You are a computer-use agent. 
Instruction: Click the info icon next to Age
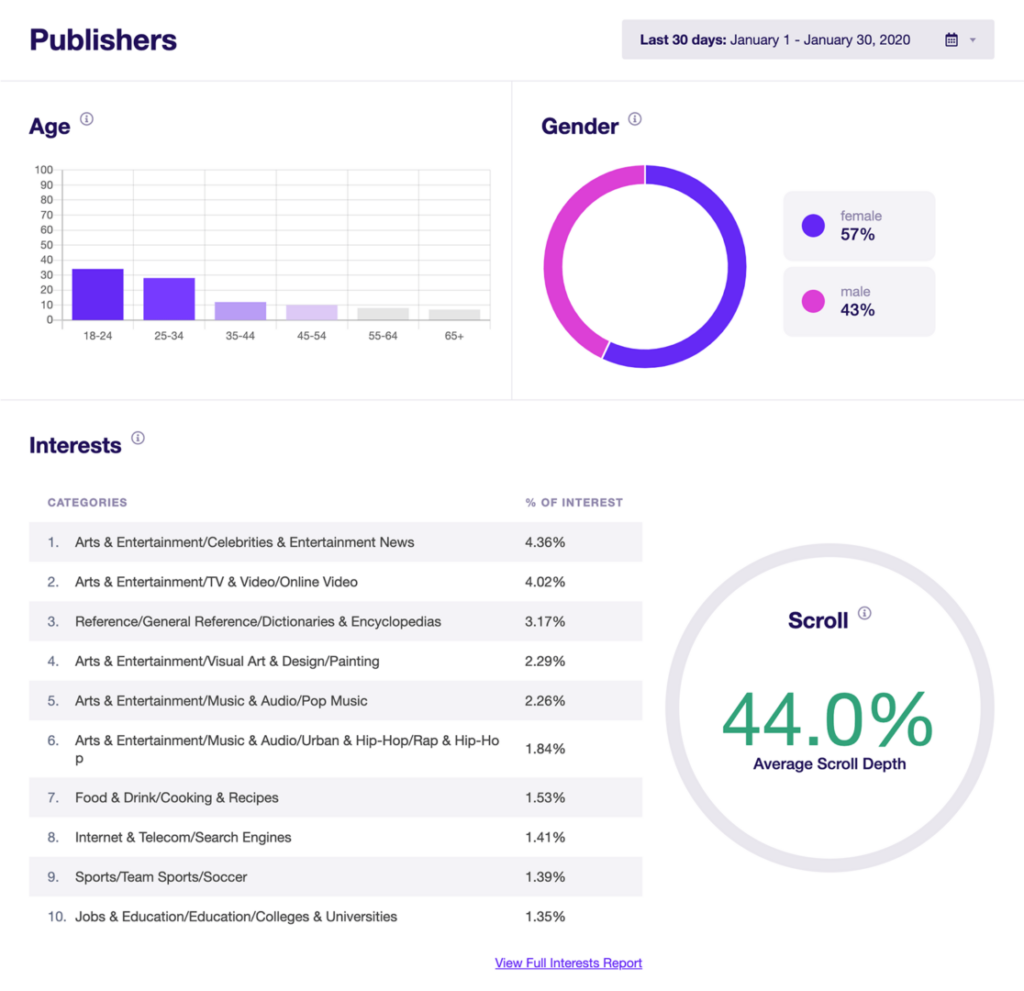click(x=87, y=118)
